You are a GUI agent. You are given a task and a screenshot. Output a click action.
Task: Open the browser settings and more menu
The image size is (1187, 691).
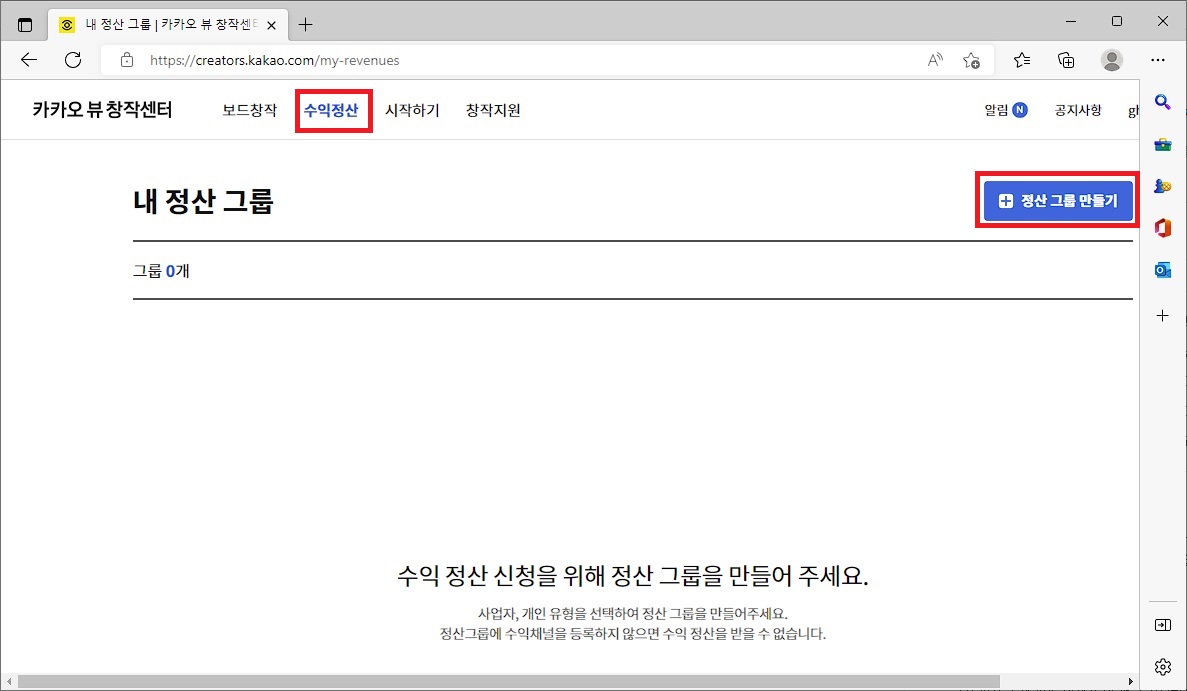coord(1157,60)
